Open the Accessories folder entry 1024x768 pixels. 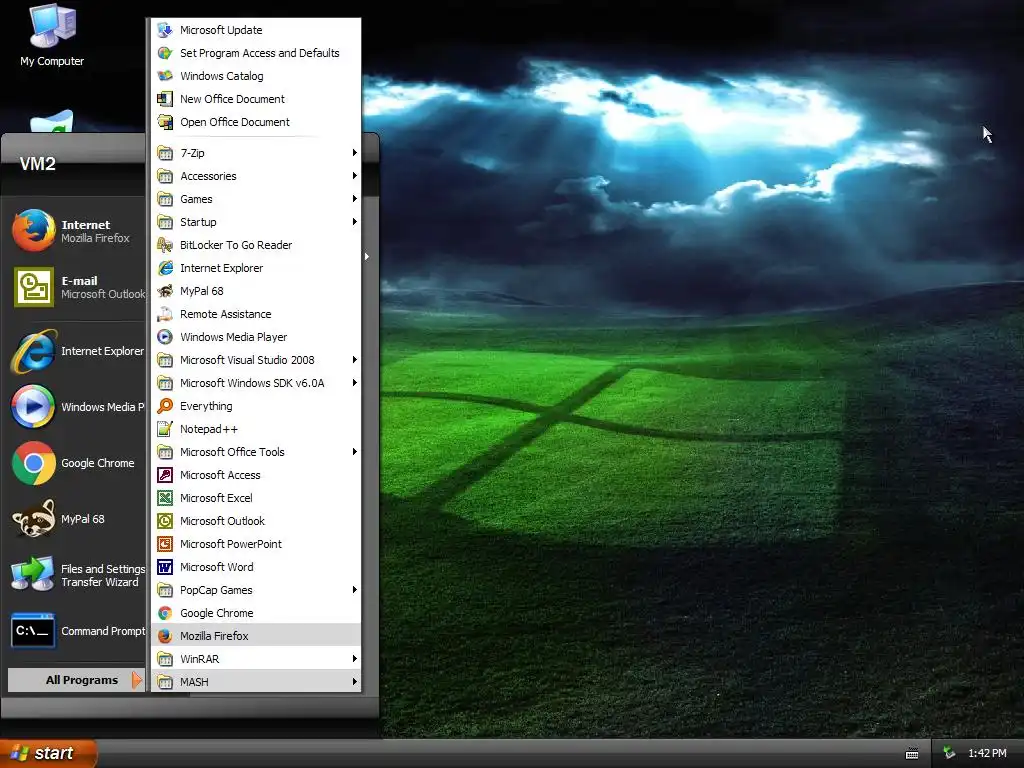(x=256, y=176)
